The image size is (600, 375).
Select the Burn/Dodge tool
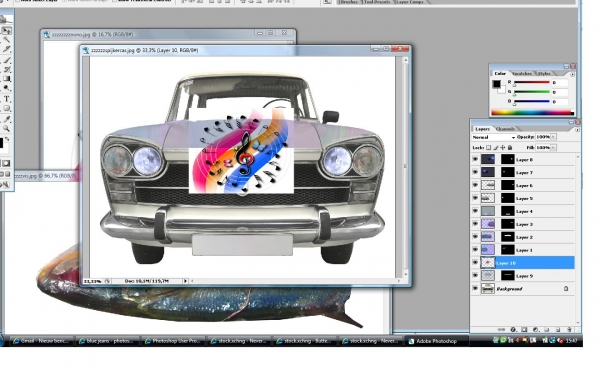(7, 88)
